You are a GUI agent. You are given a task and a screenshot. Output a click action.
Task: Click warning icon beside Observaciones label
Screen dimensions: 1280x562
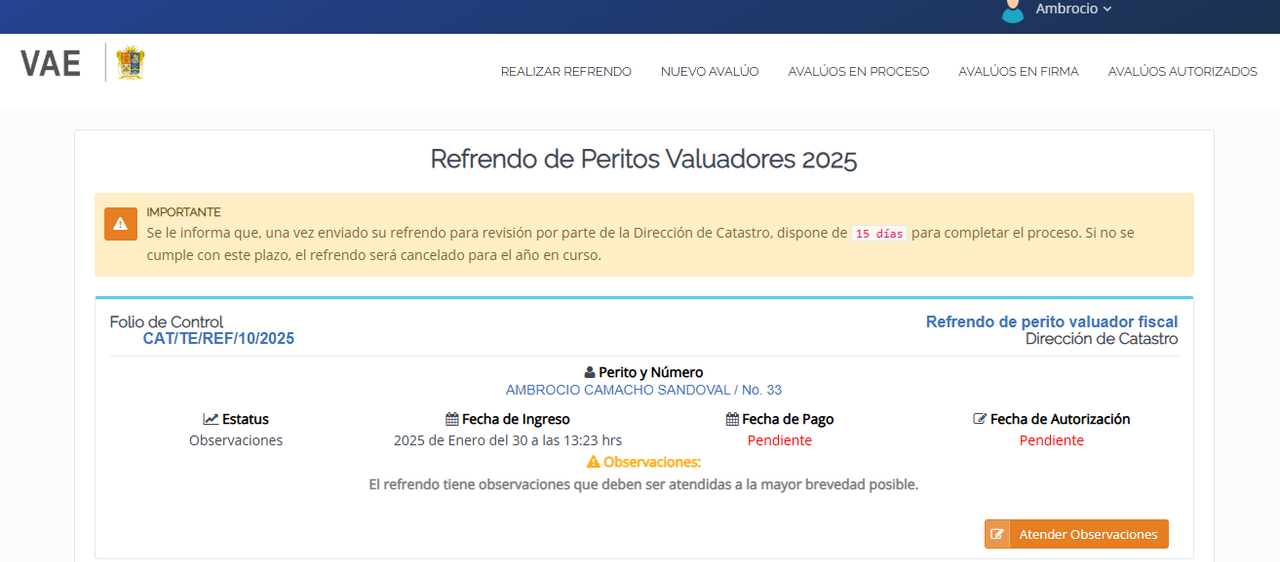[x=593, y=462]
